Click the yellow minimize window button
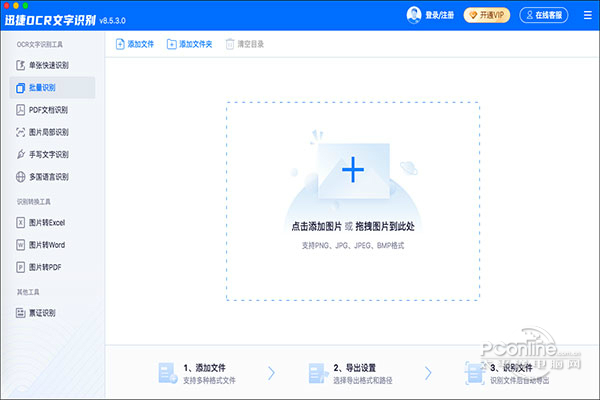The height and width of the screenshot is (400, 600). (16, 5)
